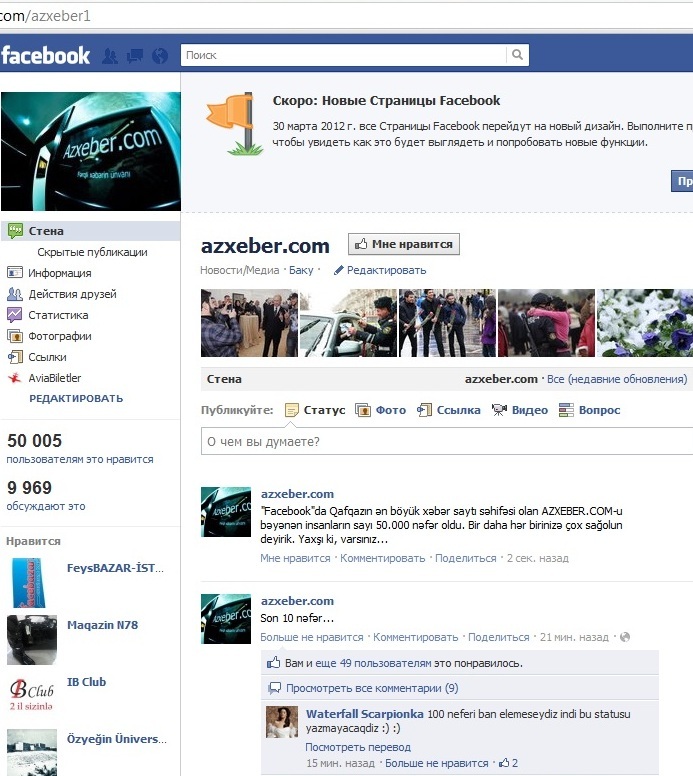Open photo strip image of embracing people
This screenshot has width=693, height=776.
[546, 323]
